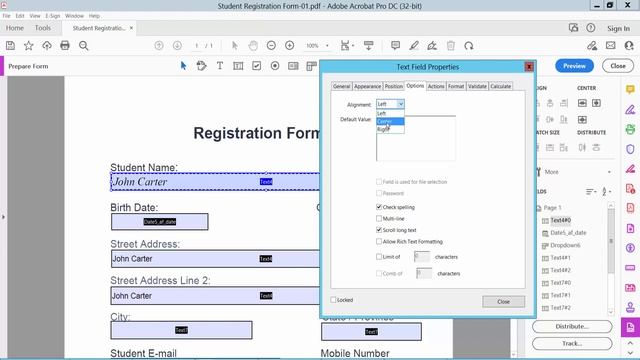Switch to the Calculate tab

click(x=500, y=86)
